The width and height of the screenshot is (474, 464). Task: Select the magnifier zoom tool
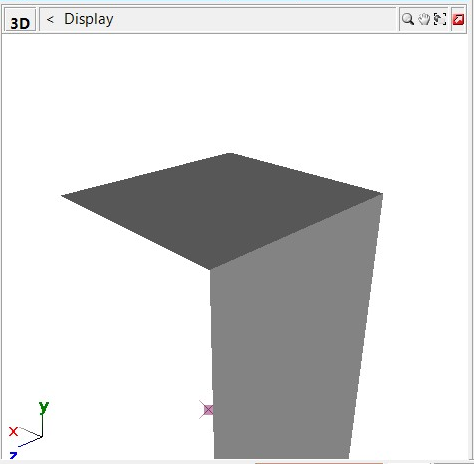[x=408, y=19]
